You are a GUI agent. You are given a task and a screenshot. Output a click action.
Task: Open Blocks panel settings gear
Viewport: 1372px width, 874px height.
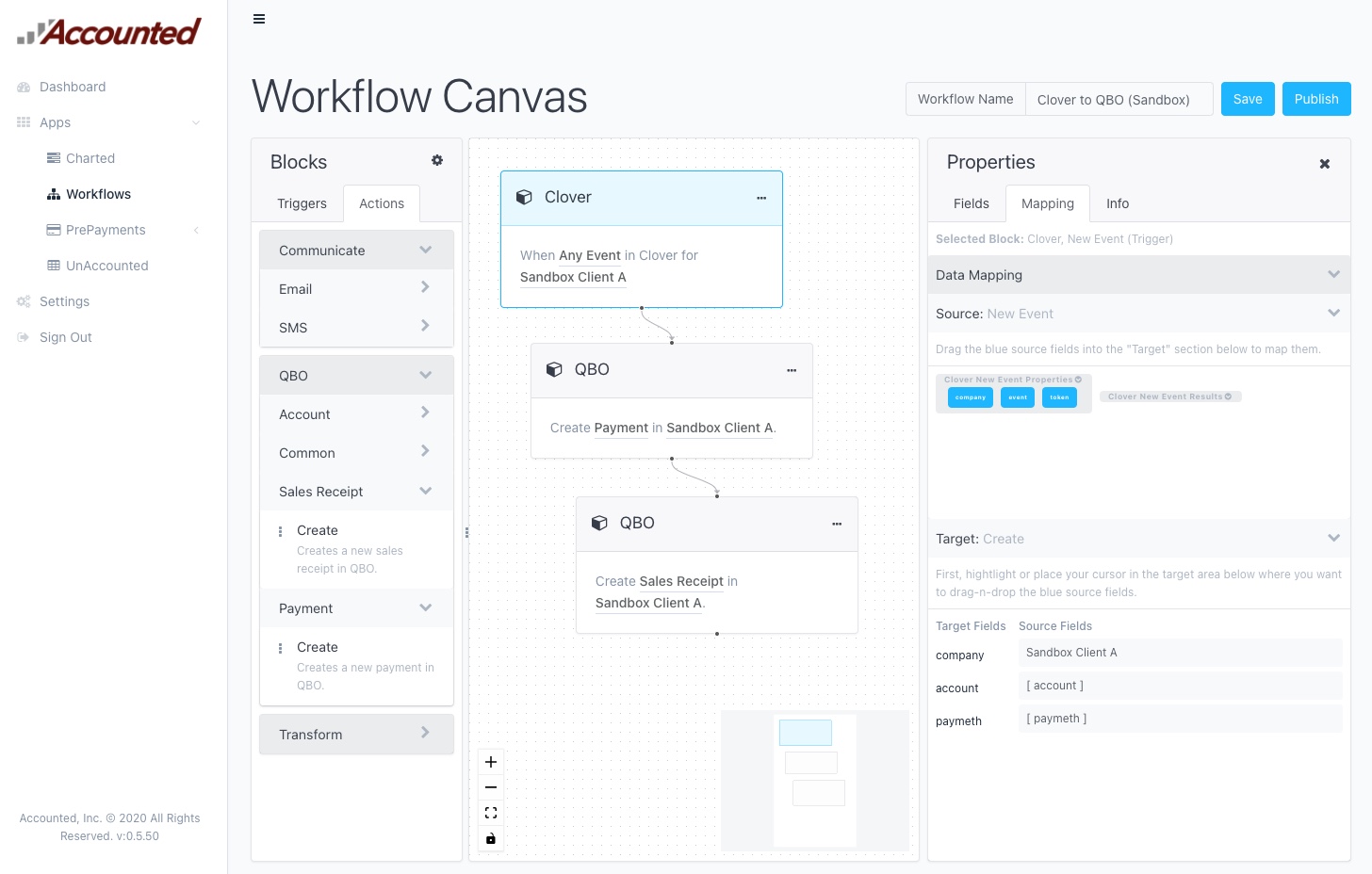437,160
